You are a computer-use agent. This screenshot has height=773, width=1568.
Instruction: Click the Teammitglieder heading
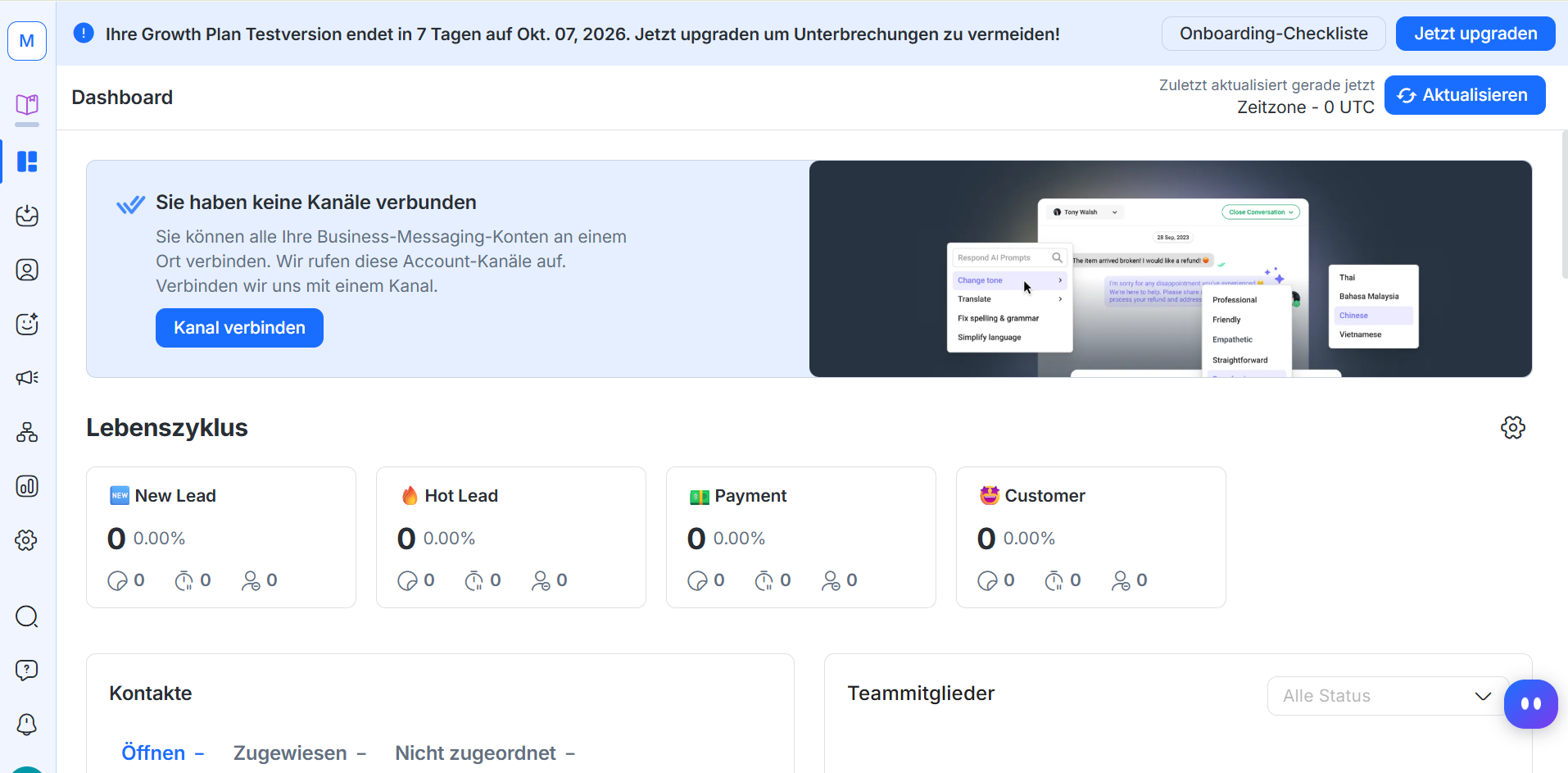pyautogui.click(x=921, y=693)
